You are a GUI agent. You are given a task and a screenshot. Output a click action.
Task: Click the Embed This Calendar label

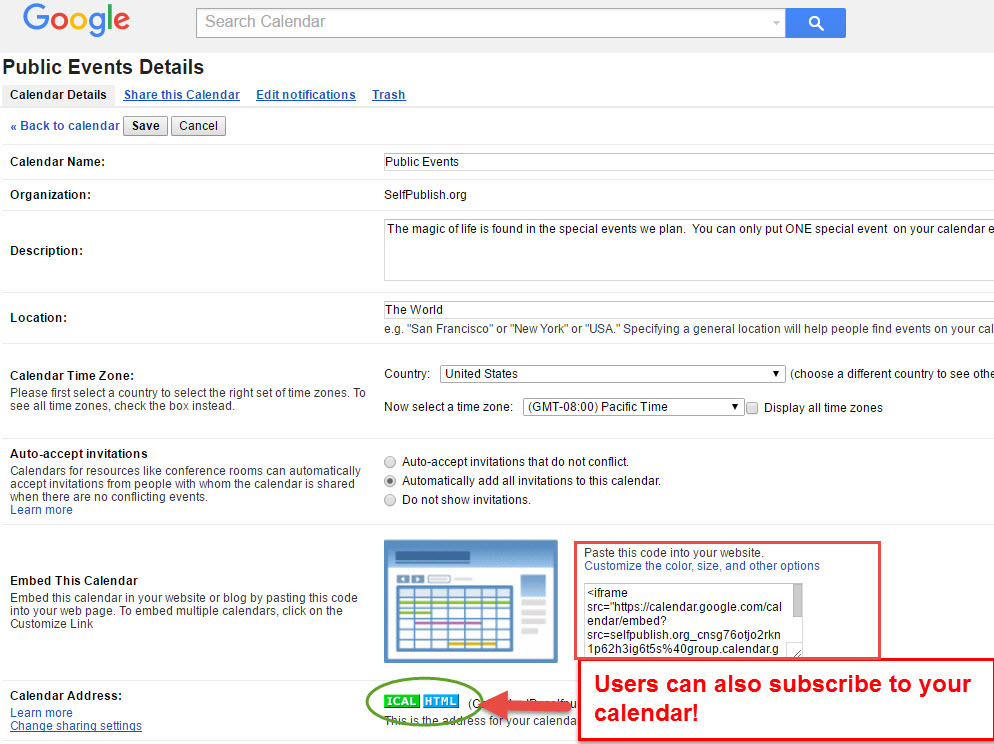point(74,581)
